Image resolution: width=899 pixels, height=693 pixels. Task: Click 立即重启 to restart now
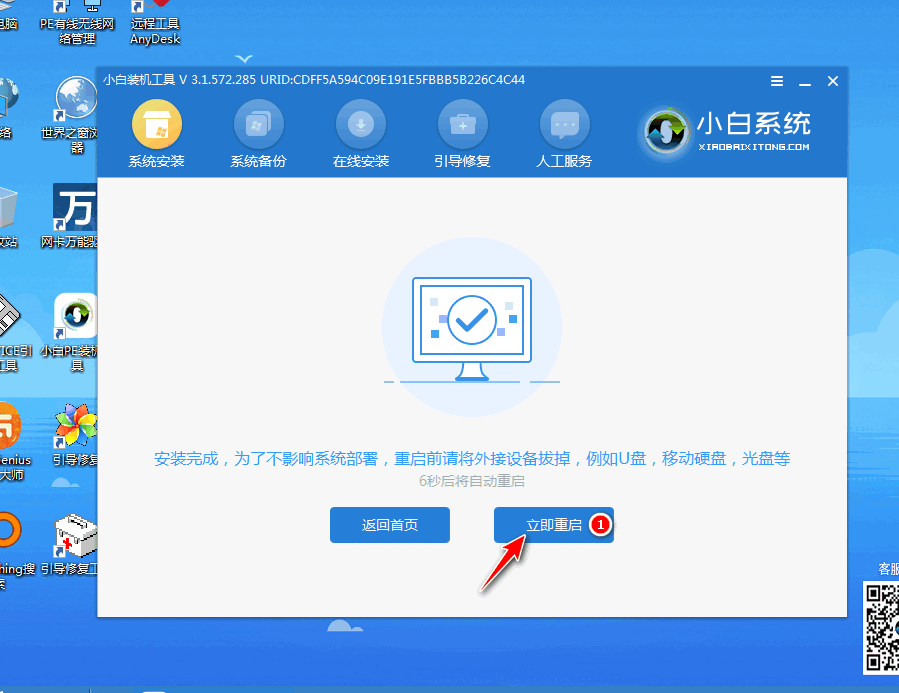(x=554, y=525)
